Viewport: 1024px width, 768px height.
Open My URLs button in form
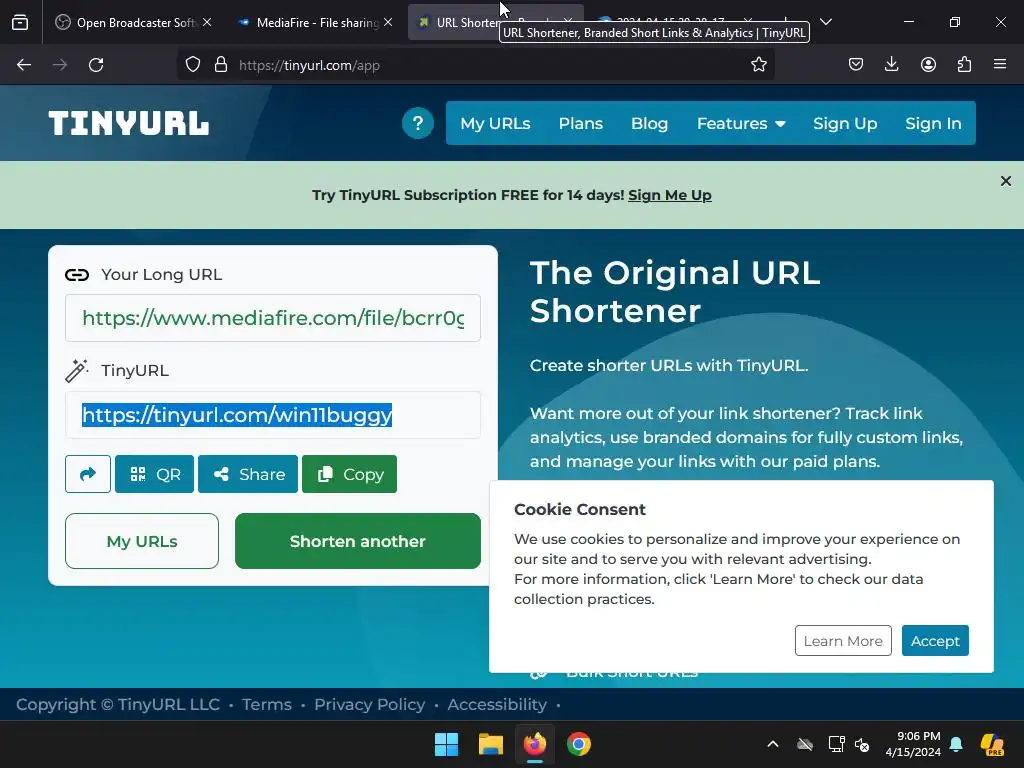tap(142, 541)
